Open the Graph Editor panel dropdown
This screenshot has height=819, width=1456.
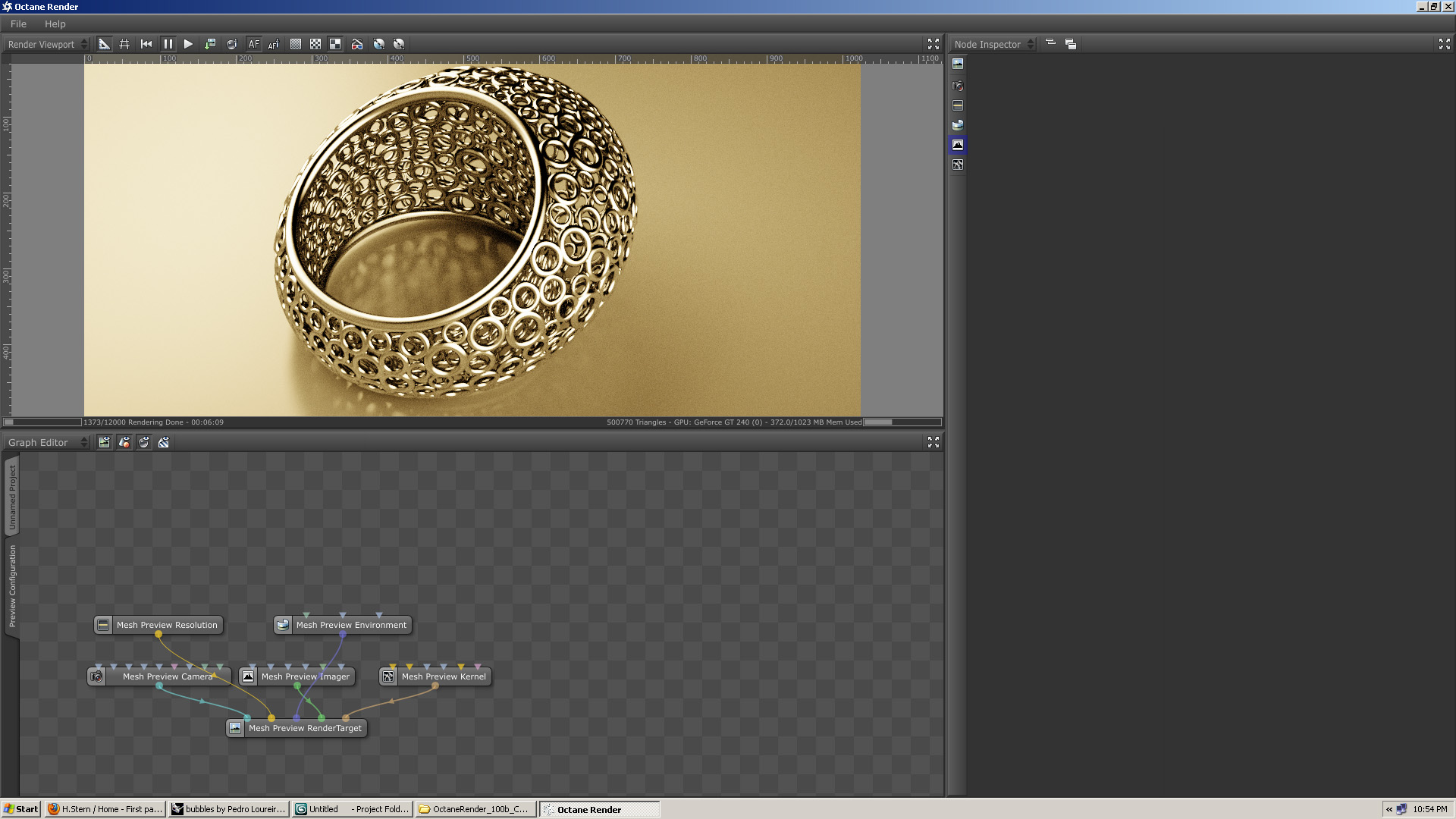[47, 442]
